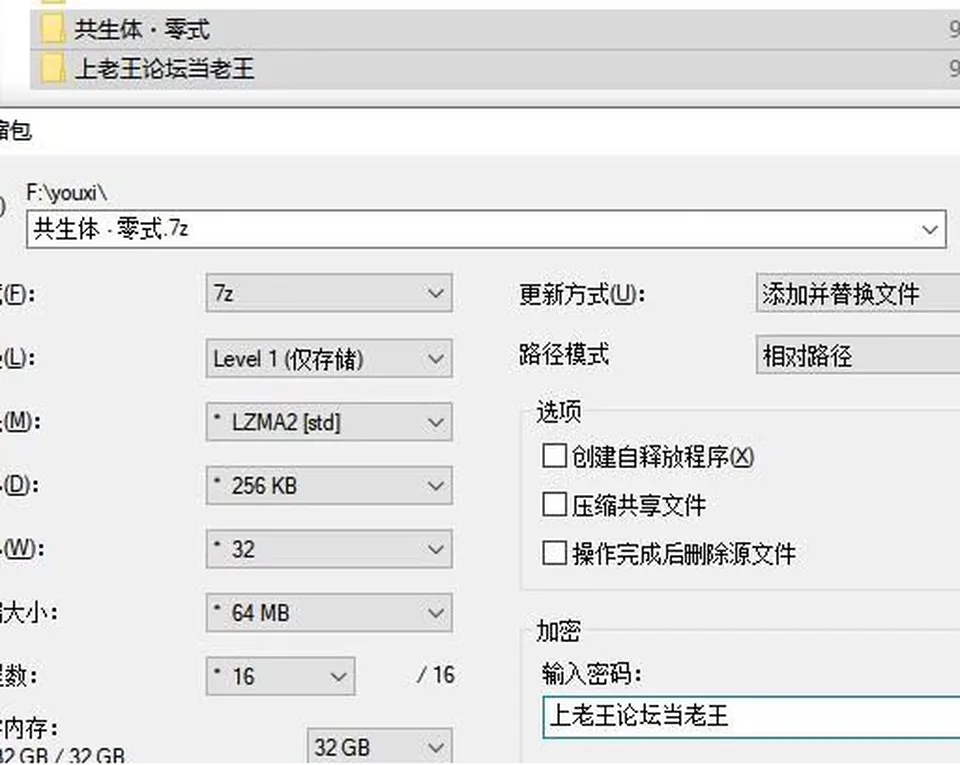This screenshot has height=765, width=960.
Task: Open the LZMA2 [std] method dropdown
Action: coord(329,422)
